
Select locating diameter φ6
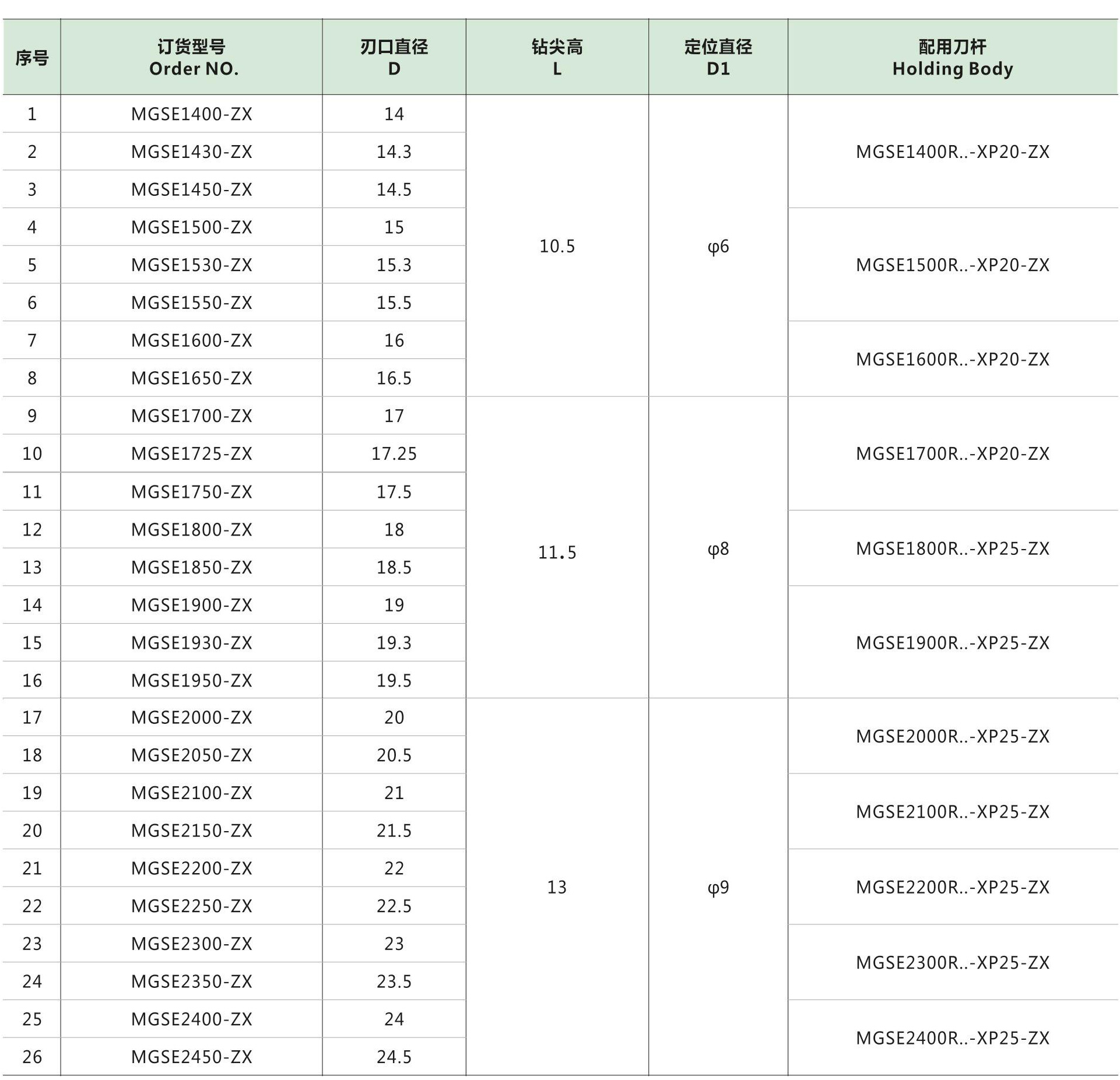pos(718,247)
